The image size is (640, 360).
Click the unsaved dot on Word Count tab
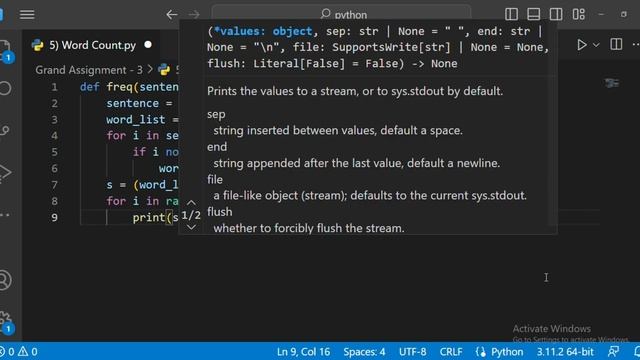pyautogui.click(x=148, y=45)
